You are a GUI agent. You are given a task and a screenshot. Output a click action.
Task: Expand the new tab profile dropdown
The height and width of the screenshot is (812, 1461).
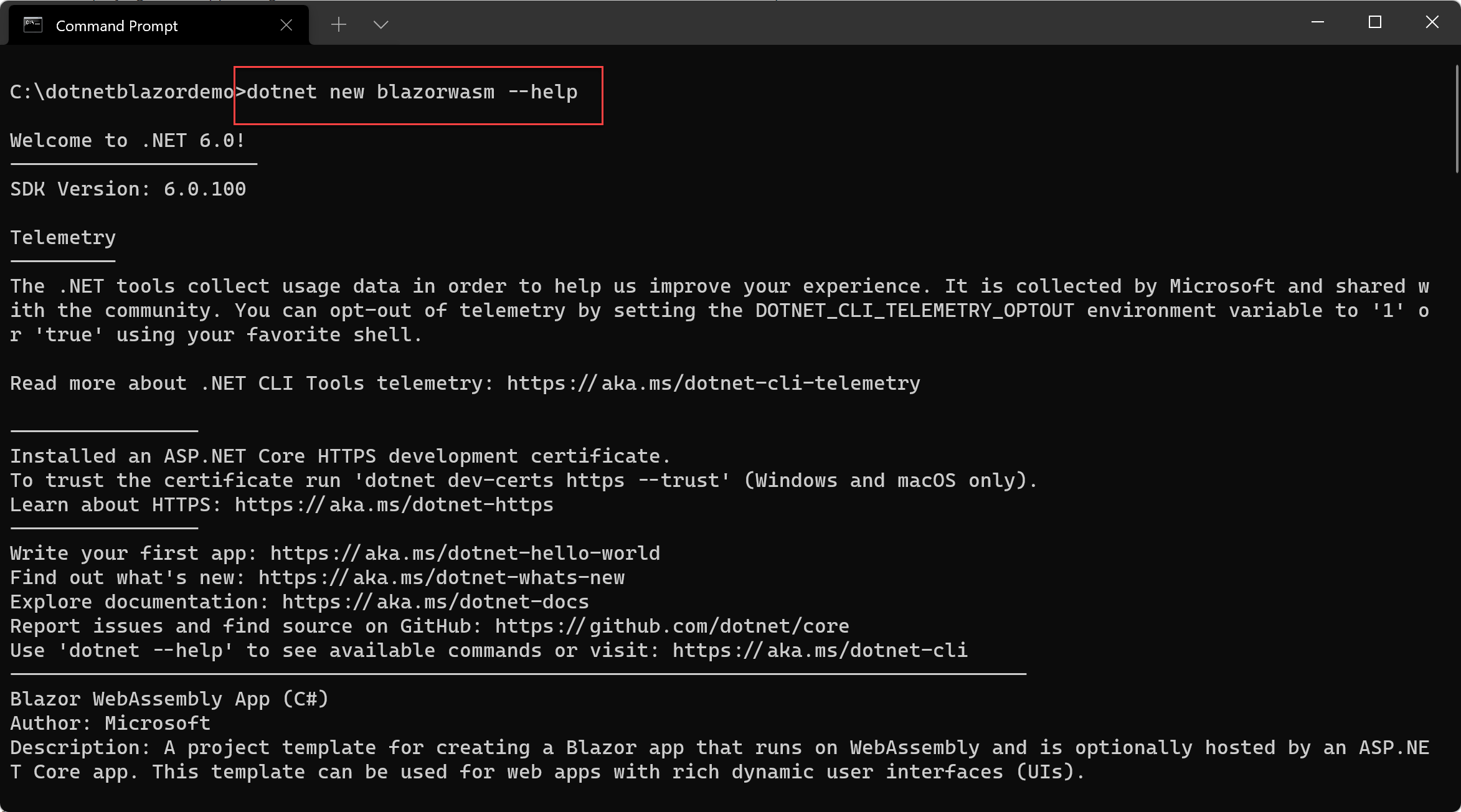click(381, 25)
